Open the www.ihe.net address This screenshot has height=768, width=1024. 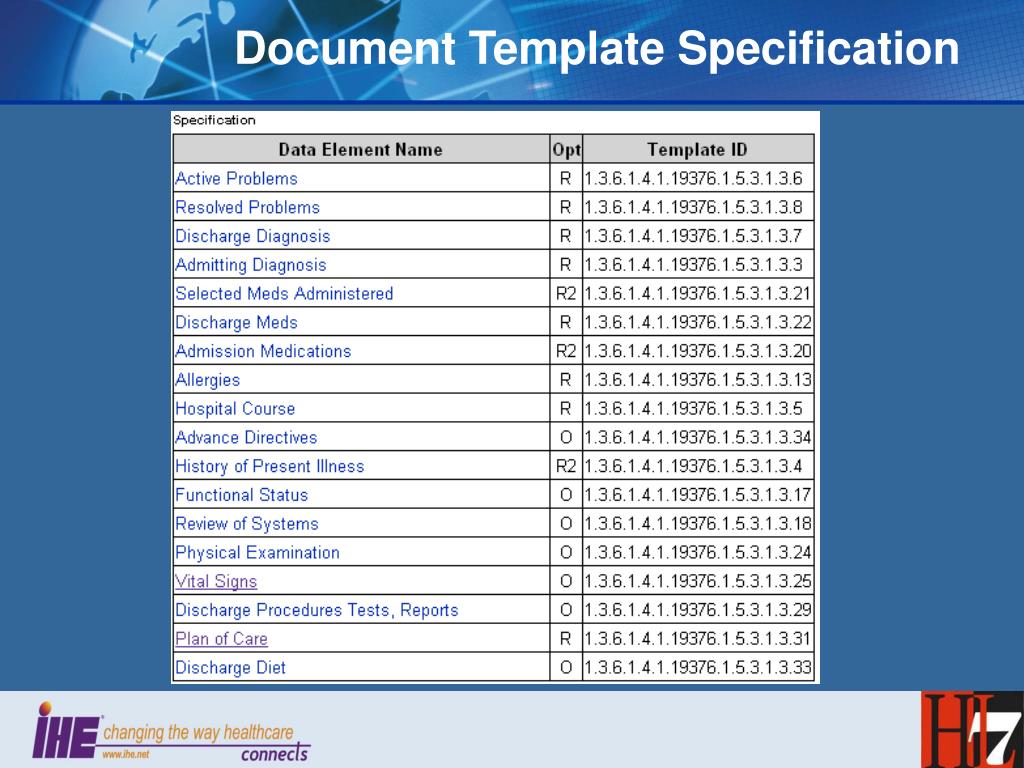[125, 754]
